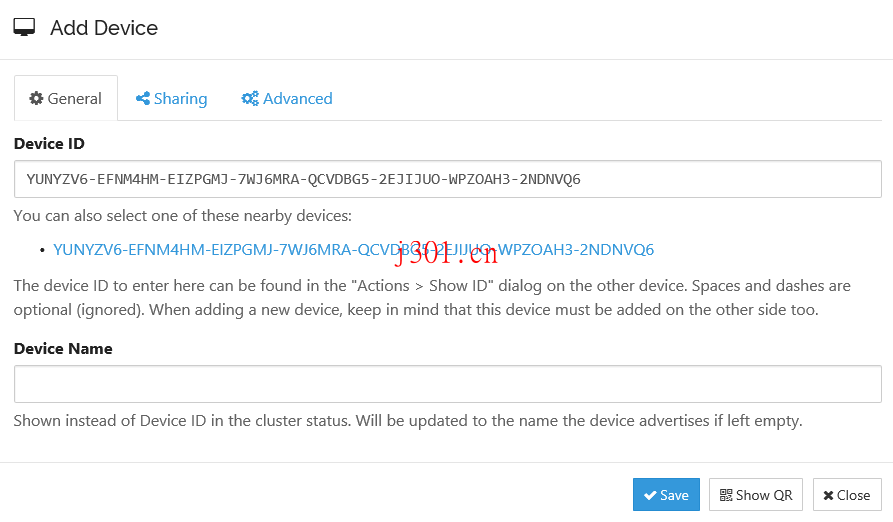Image resolution: width=893 pixels, height=522 pixels.
Task: Click the share icon on Sharing tab
Action: click(x=143, y=98)
